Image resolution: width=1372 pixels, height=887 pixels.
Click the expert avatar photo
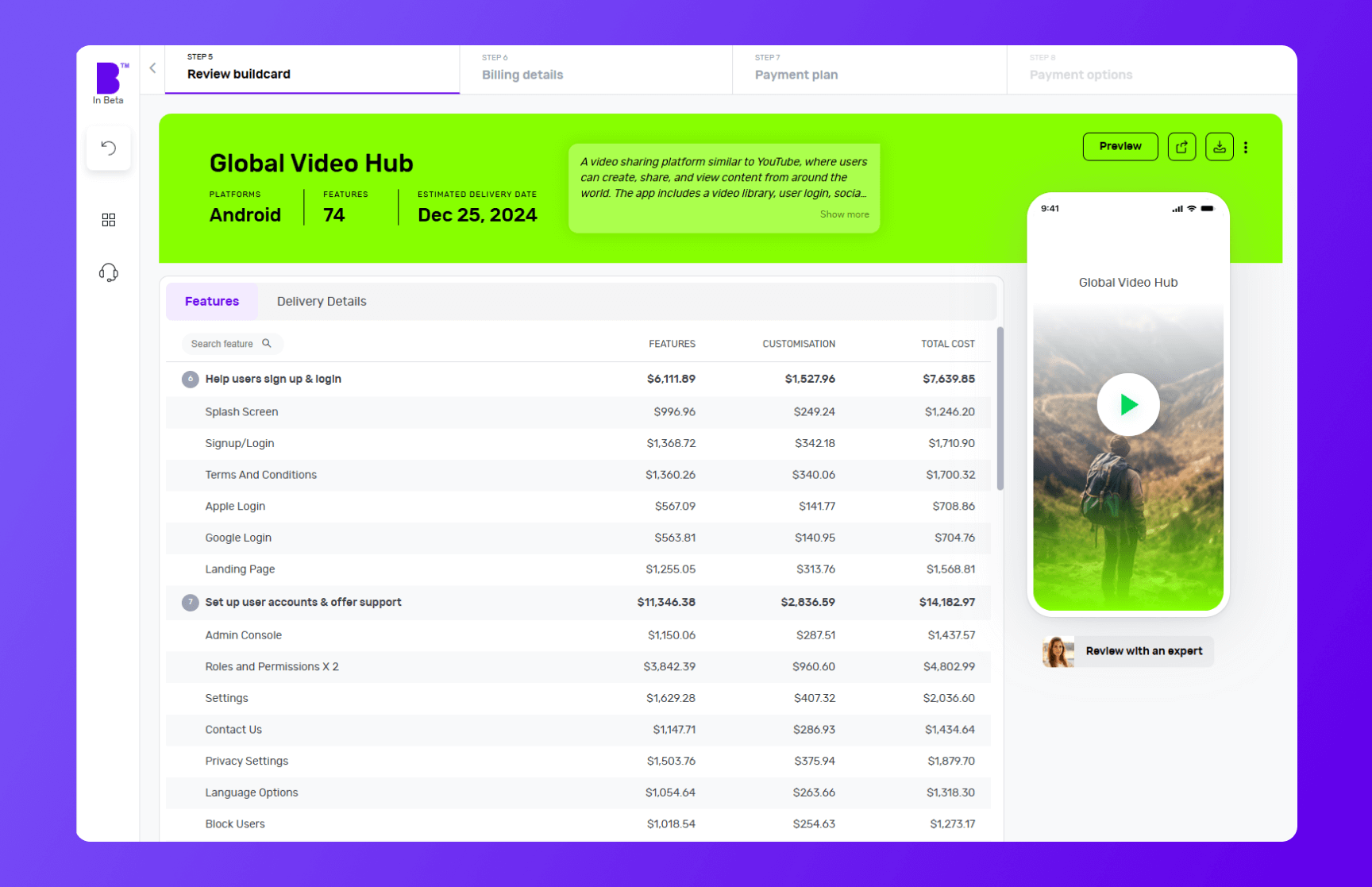point(1058,651)
